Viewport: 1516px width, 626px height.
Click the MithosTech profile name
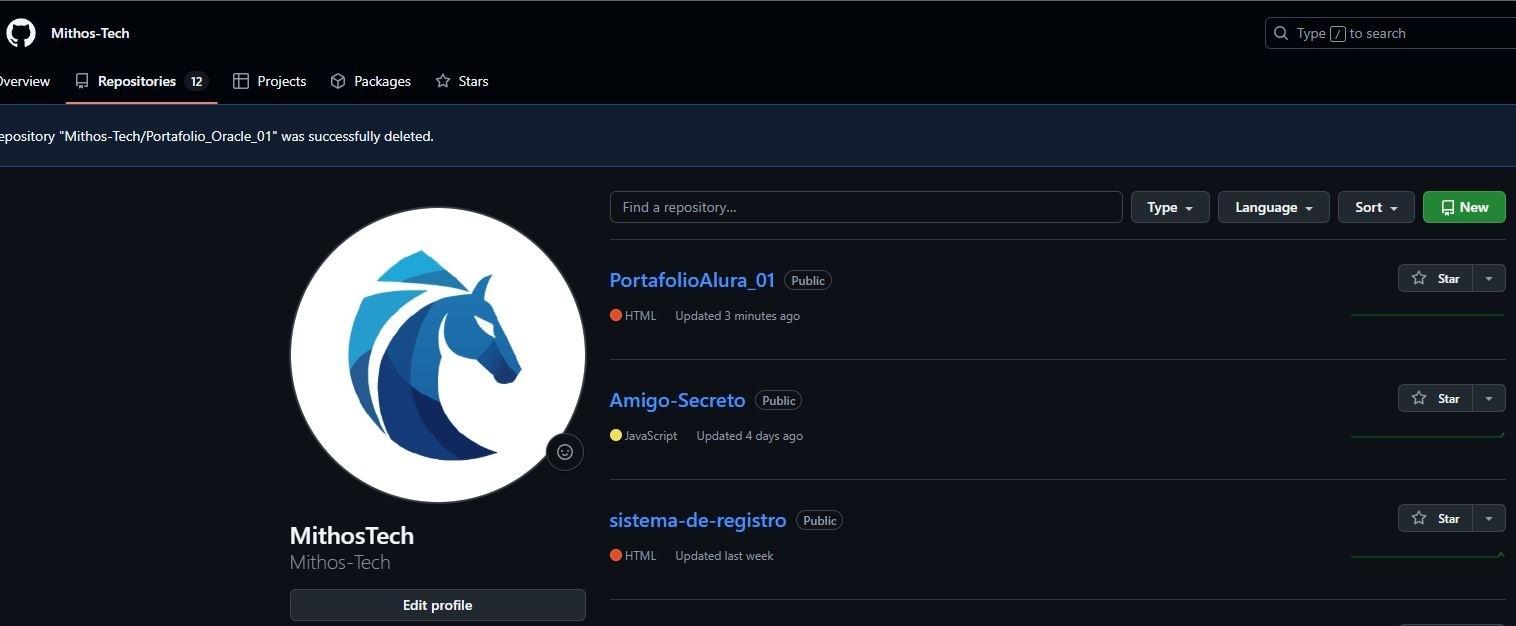click(x=351, y=536)
